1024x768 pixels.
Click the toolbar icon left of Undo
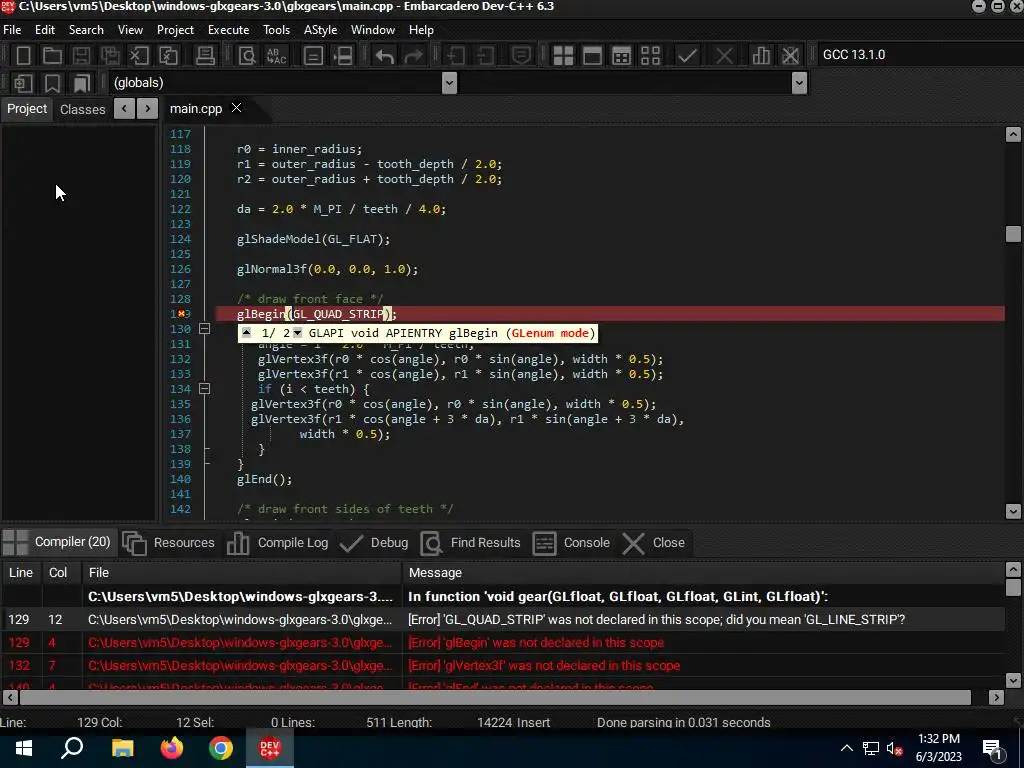point(343,56)
